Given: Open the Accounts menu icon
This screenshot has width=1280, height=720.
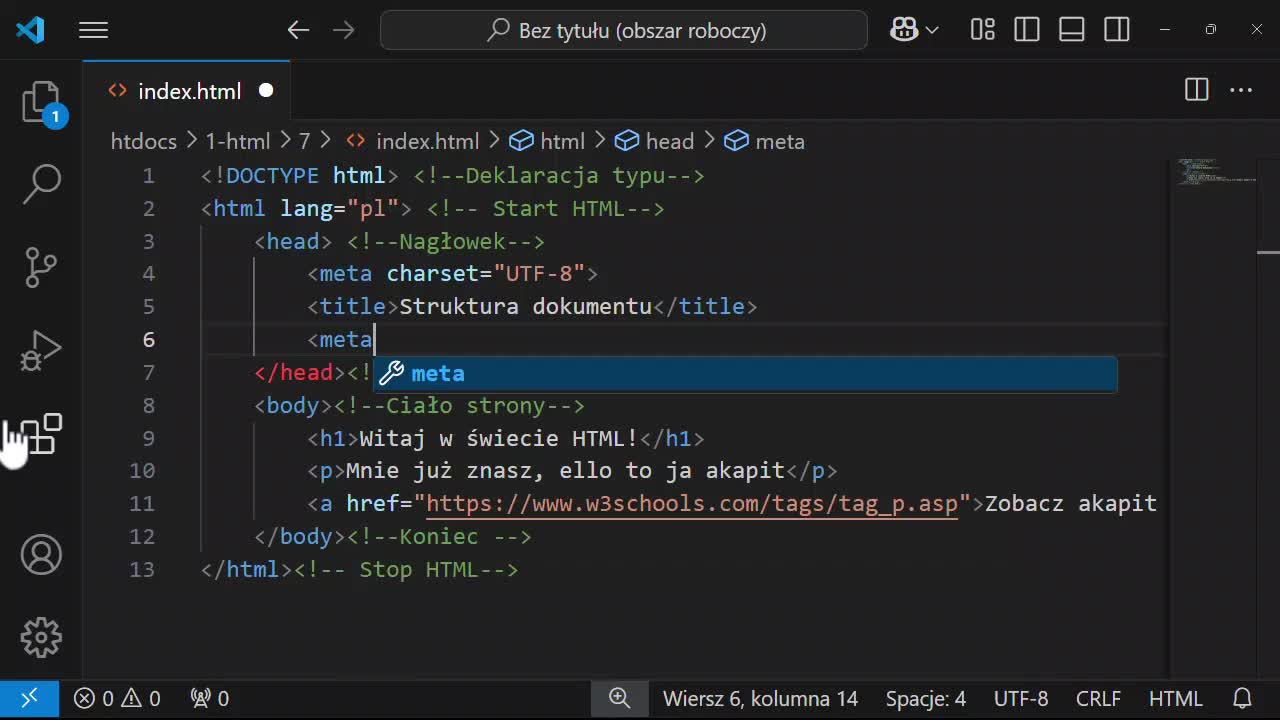Looking at the screenshot, I should point(41,555).
